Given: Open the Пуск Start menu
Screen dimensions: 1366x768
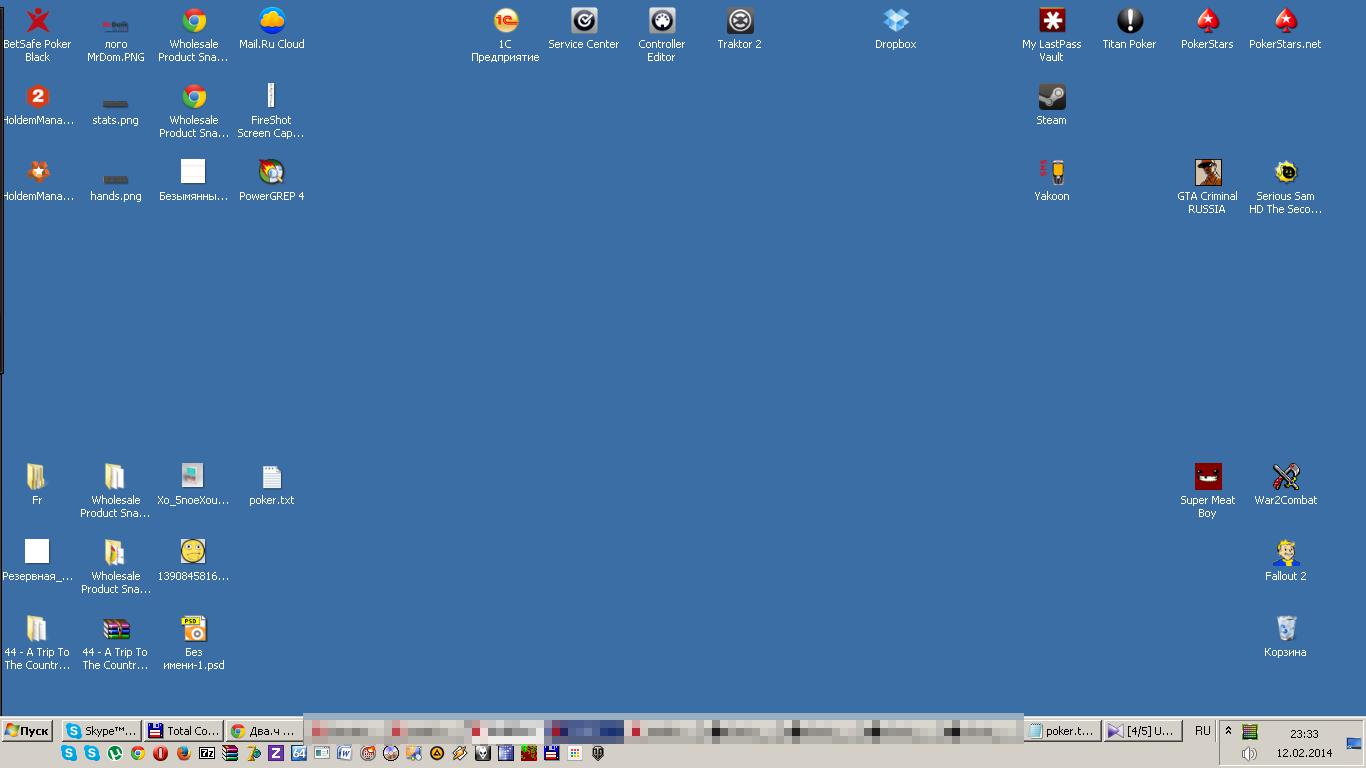Looking at the screenshot, I should pos(27,731).
